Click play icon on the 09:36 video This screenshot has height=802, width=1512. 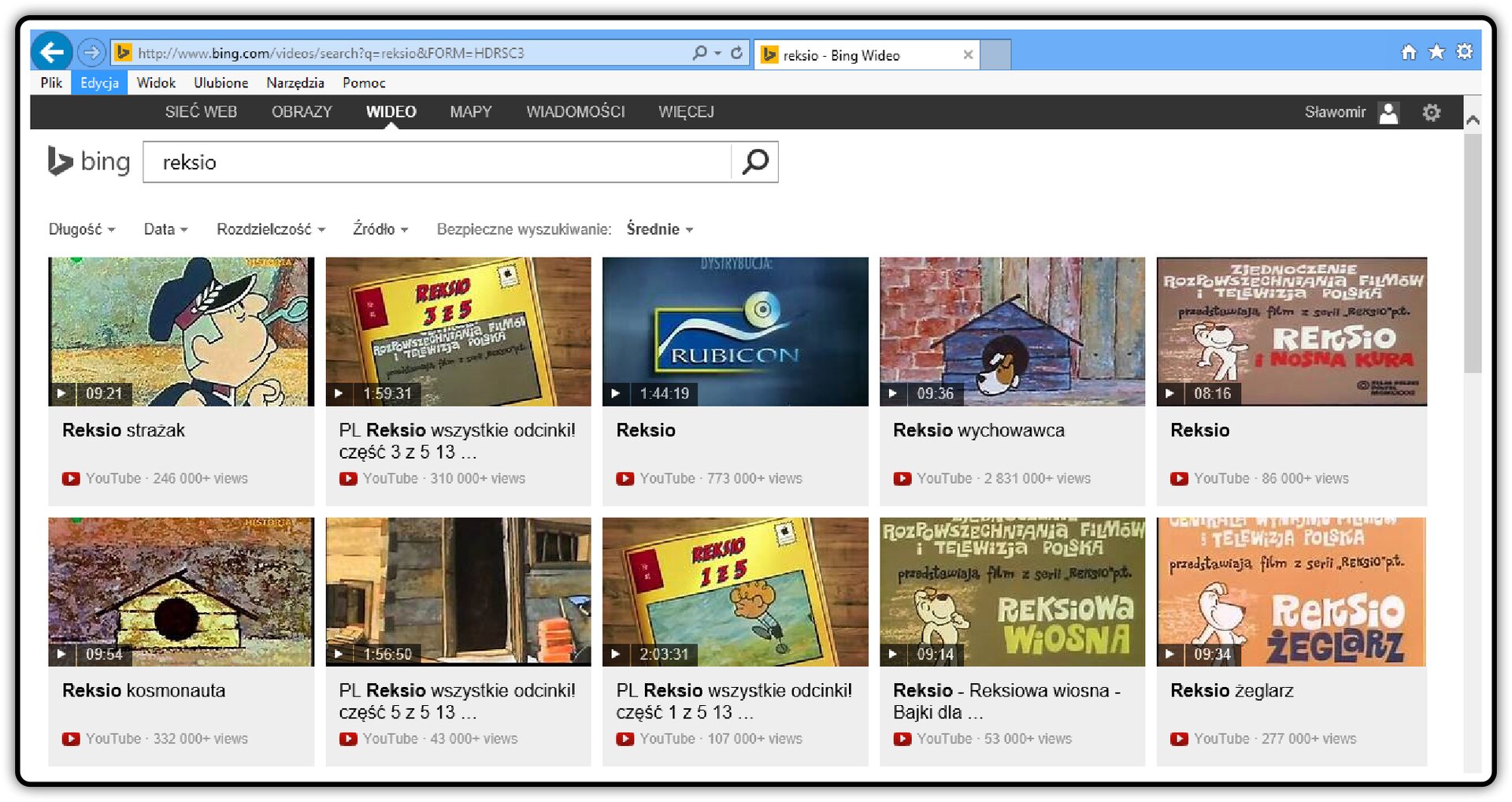(892, 393)
